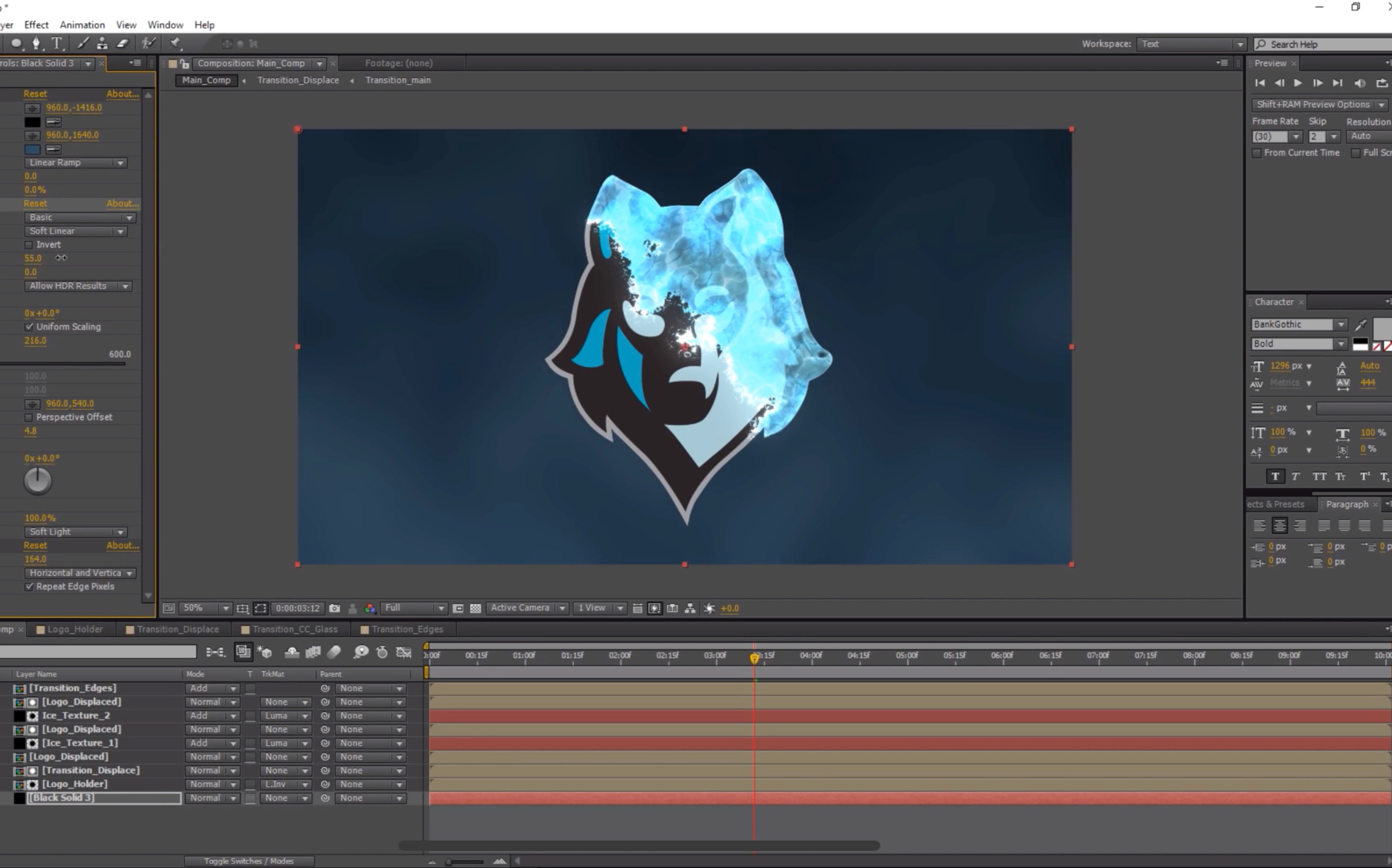Click the Graph Editor button in timeline
Image resolution: width=1392 pixels, height=868 pixels.
click(x=403, y=652)
